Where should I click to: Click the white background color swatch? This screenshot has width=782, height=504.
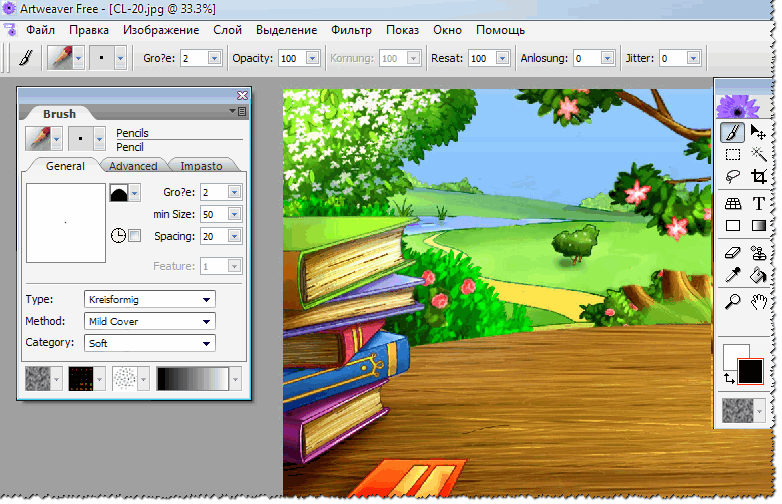tap(731, 351)
